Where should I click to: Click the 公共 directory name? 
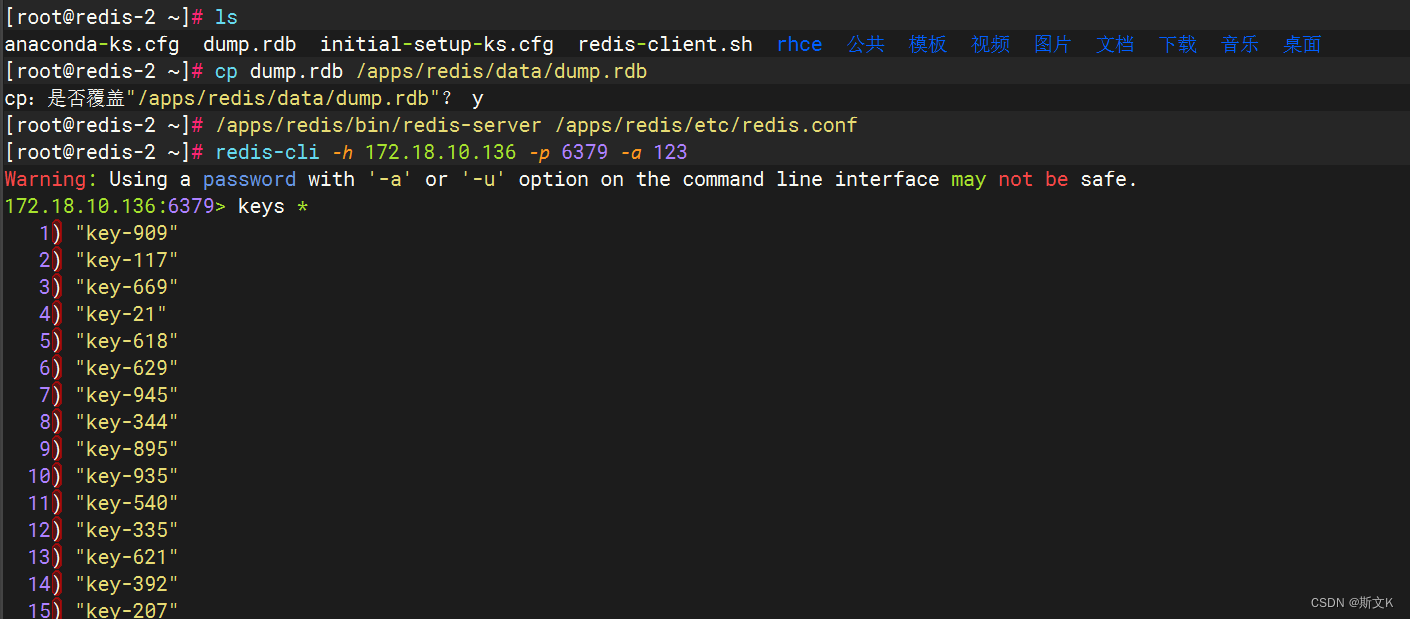point(866,44)
